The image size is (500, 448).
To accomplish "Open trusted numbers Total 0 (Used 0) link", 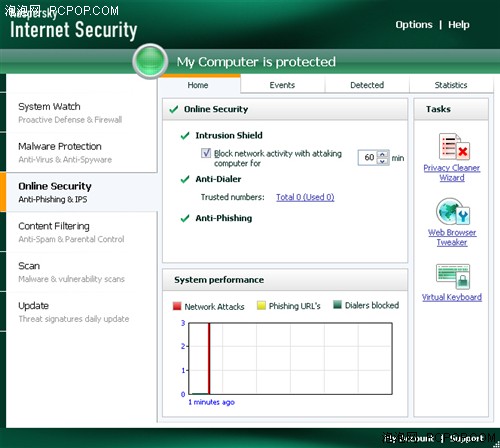I will pos(305,197).
